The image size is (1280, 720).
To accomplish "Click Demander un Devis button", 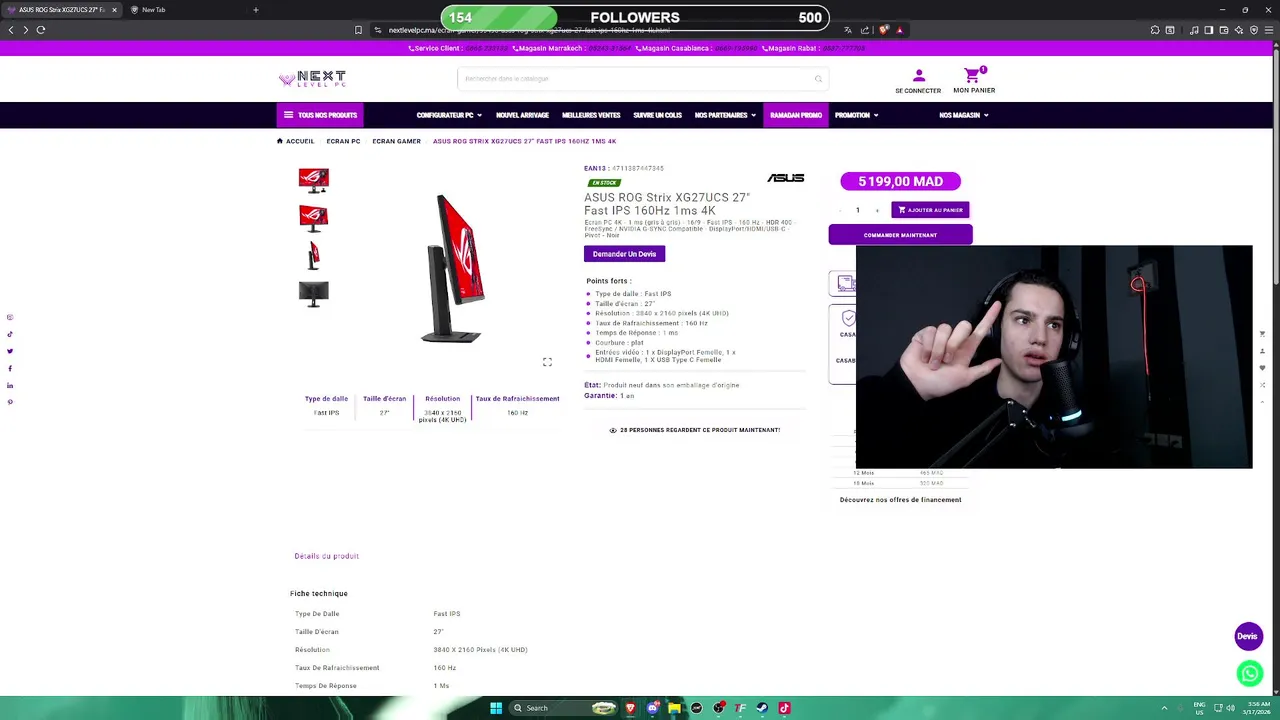I will [x=624, y=254].
